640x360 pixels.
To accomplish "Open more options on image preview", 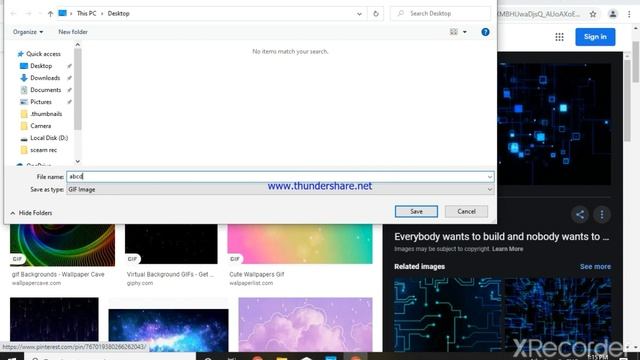I will coord(602,215).
